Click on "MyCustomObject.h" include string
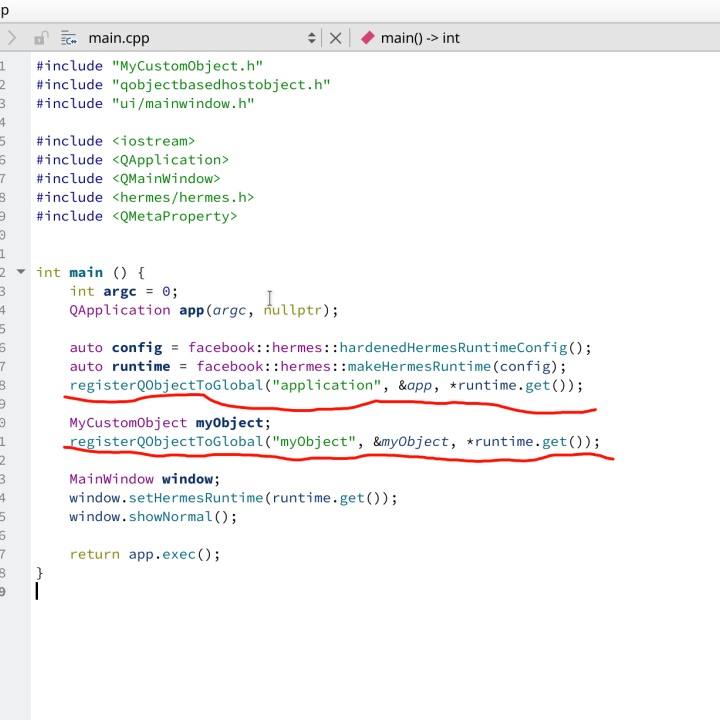 point(187,66)
